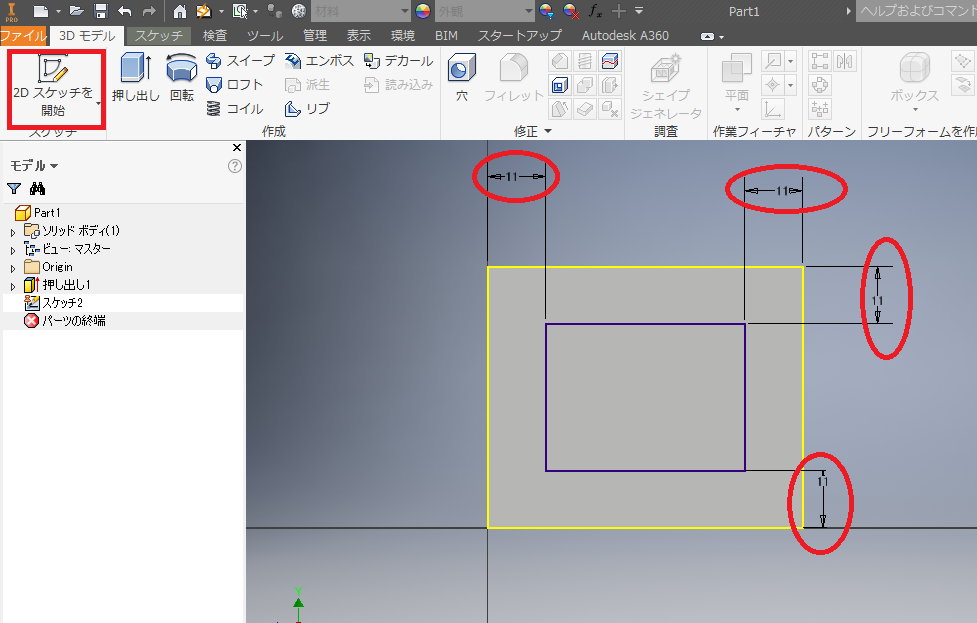The image size is (977, 623).
Task: Select the Revolve (回転) tool
Action: (181, 77)
